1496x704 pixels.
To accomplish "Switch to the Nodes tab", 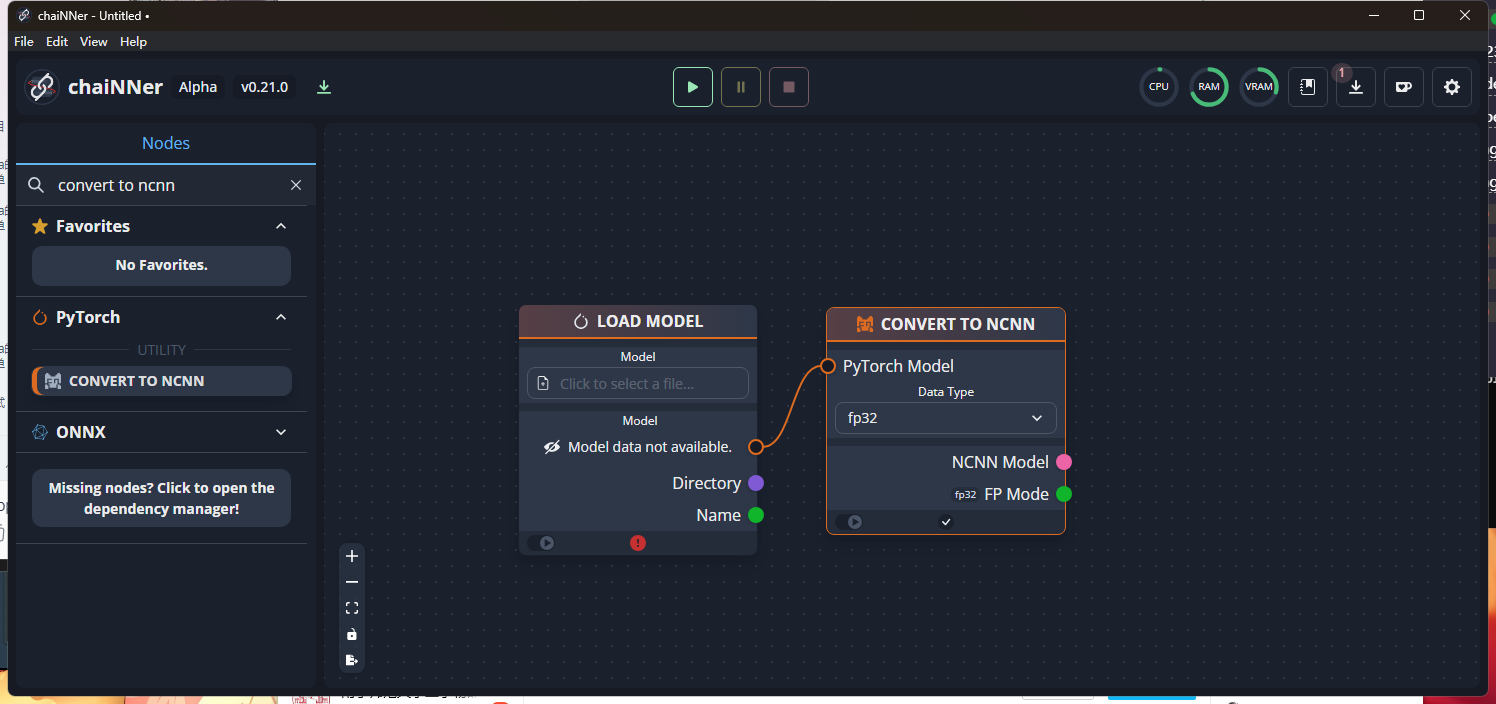I will (x=166, y=143).
